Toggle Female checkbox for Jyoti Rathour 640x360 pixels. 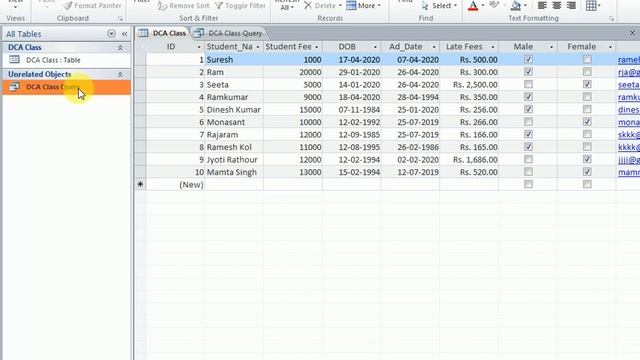pos(587,160)
